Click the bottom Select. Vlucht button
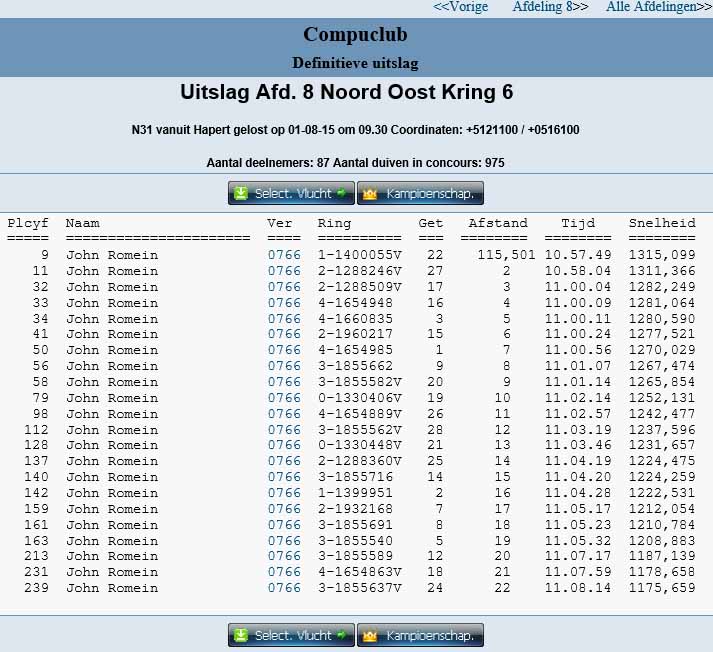This screenshot has width=713, height=652. click(291, 635)
